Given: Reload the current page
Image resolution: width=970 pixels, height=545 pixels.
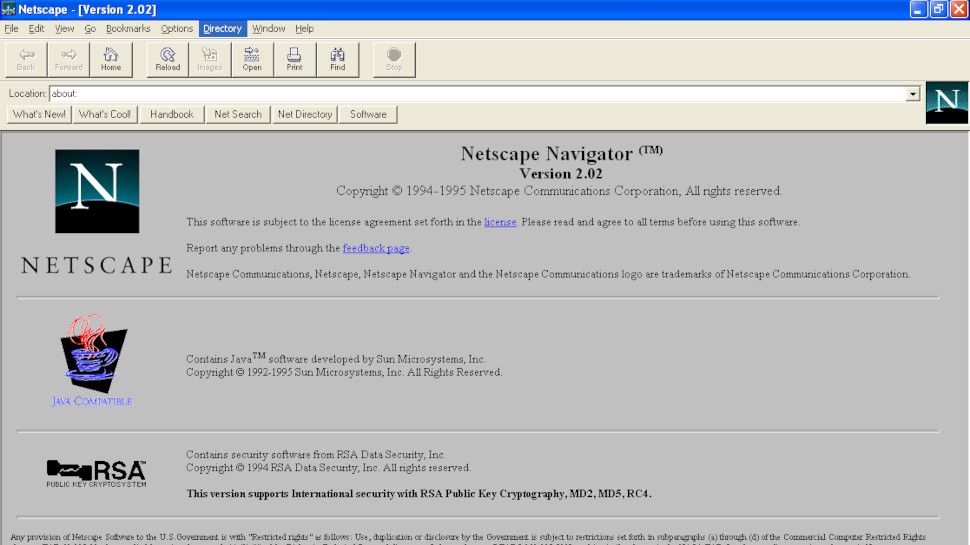Looking at the screenshot, I should point(168,59).
